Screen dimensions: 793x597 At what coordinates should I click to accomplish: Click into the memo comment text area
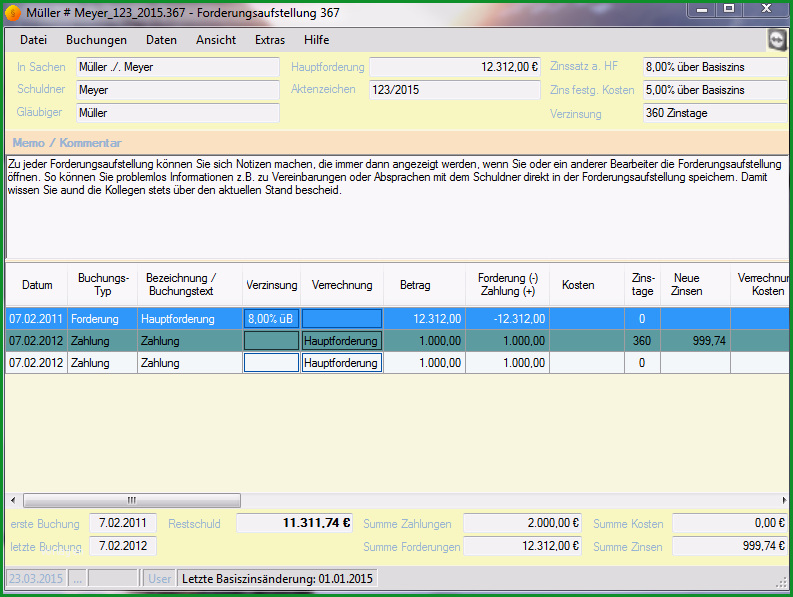(396, 206)
